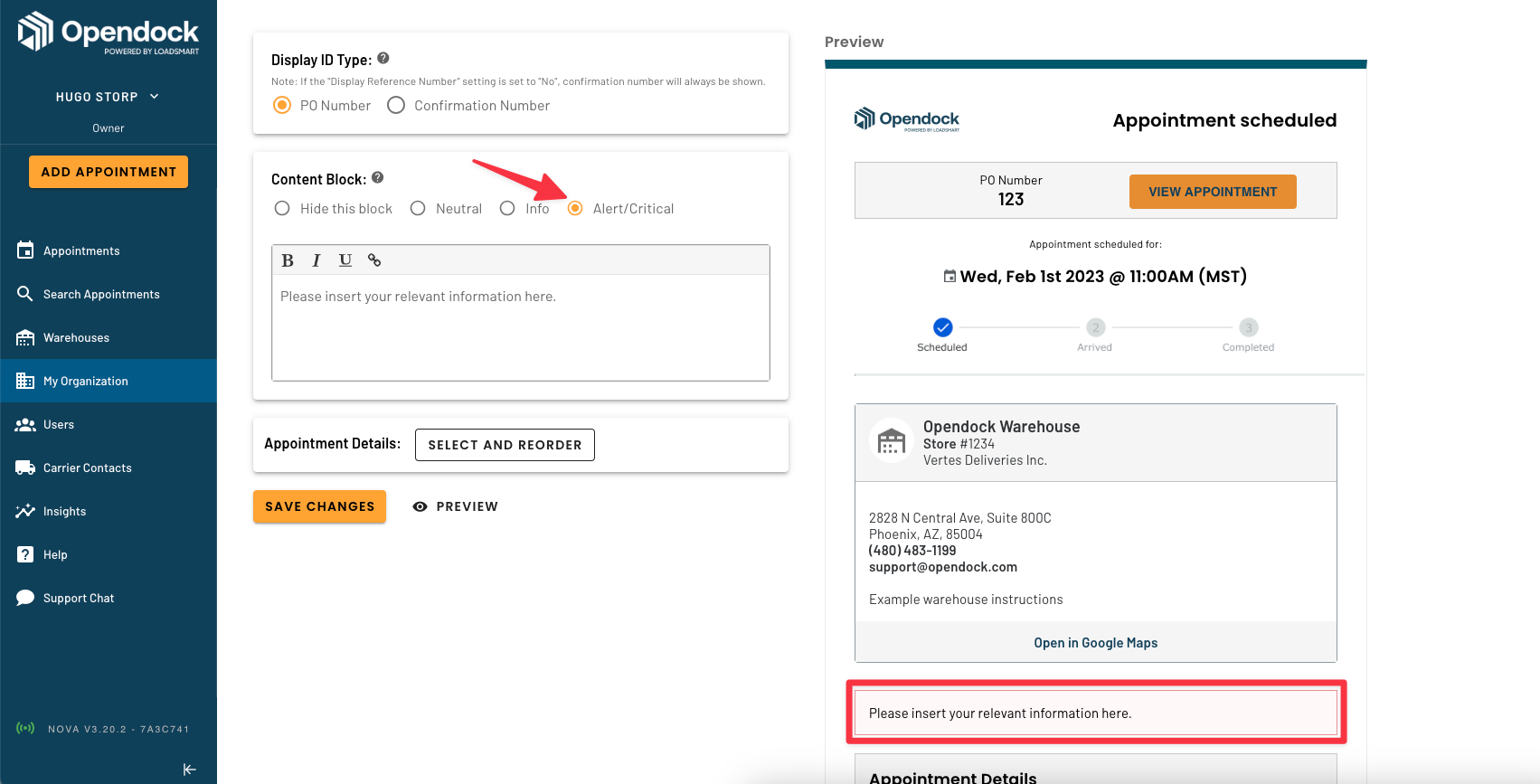Click the View Appointment button in preview
Screen dimensions: 1540x784
1213,192
